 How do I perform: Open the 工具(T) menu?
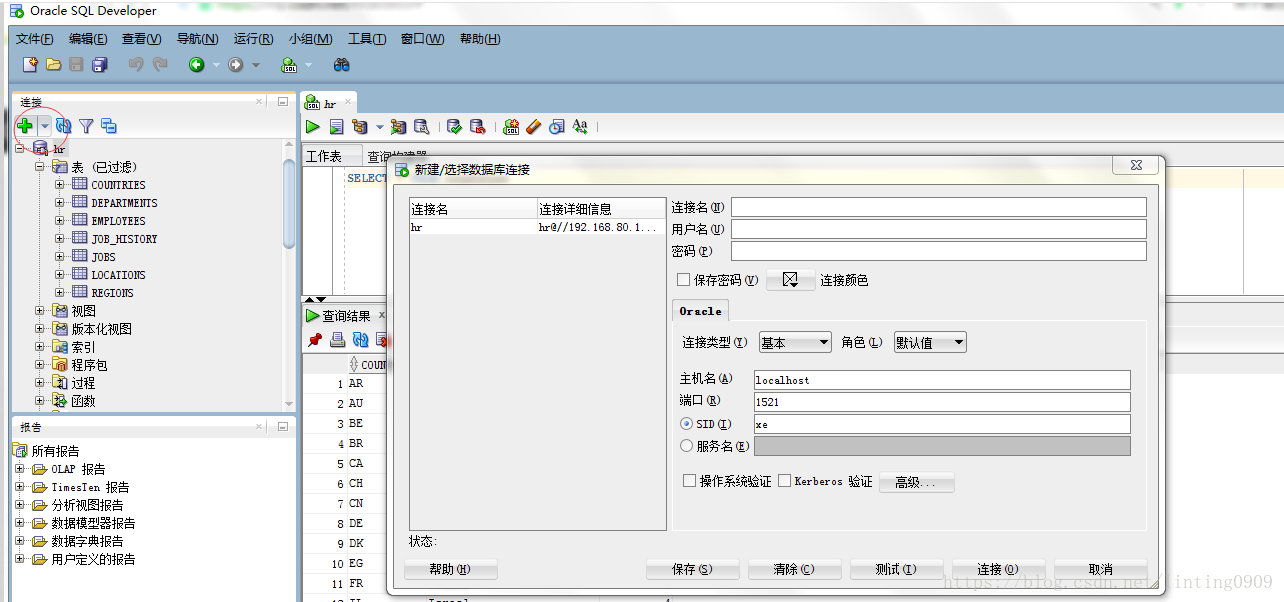click(x=367, y=39)
